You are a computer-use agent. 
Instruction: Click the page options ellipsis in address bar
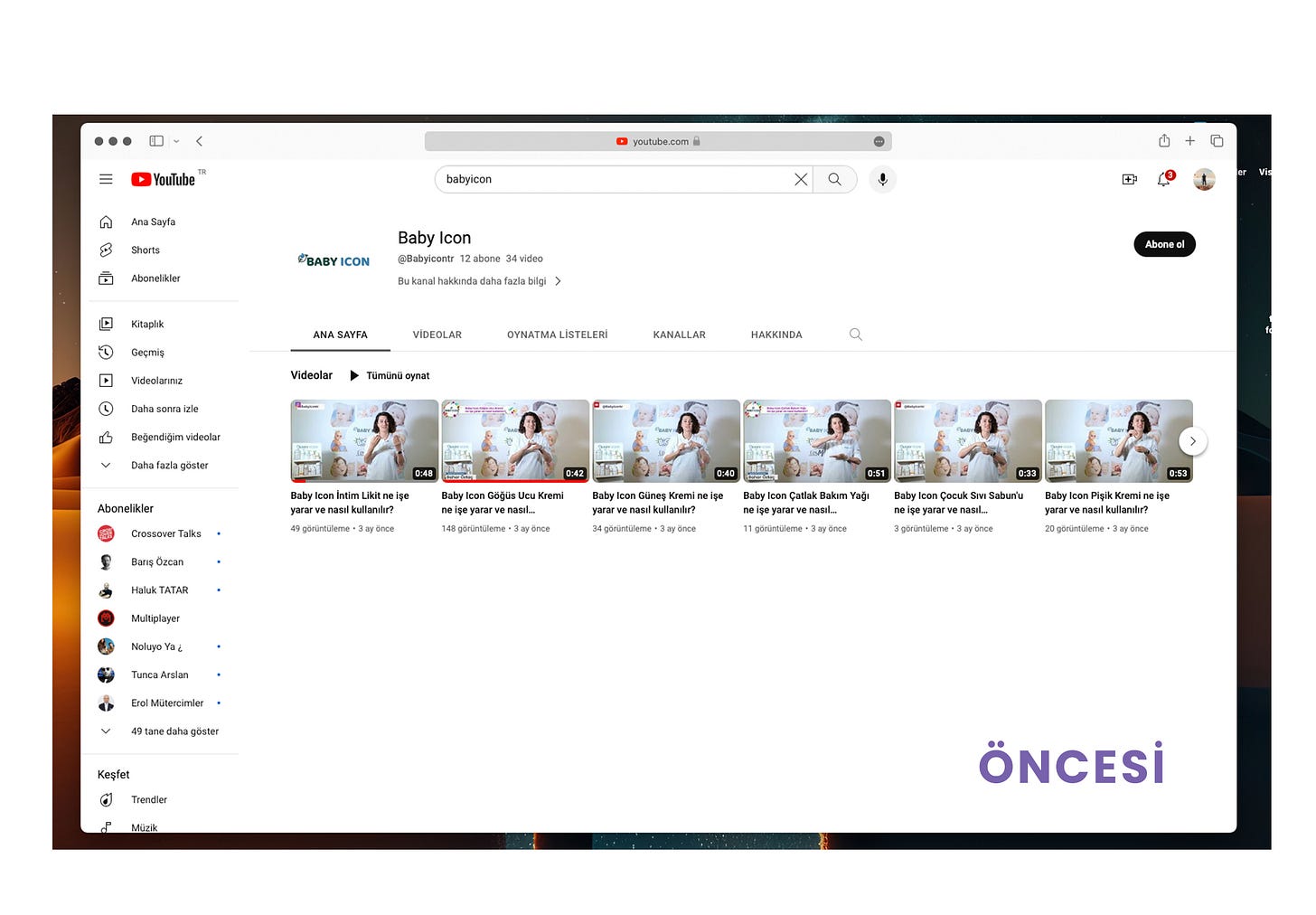[879, 142]
